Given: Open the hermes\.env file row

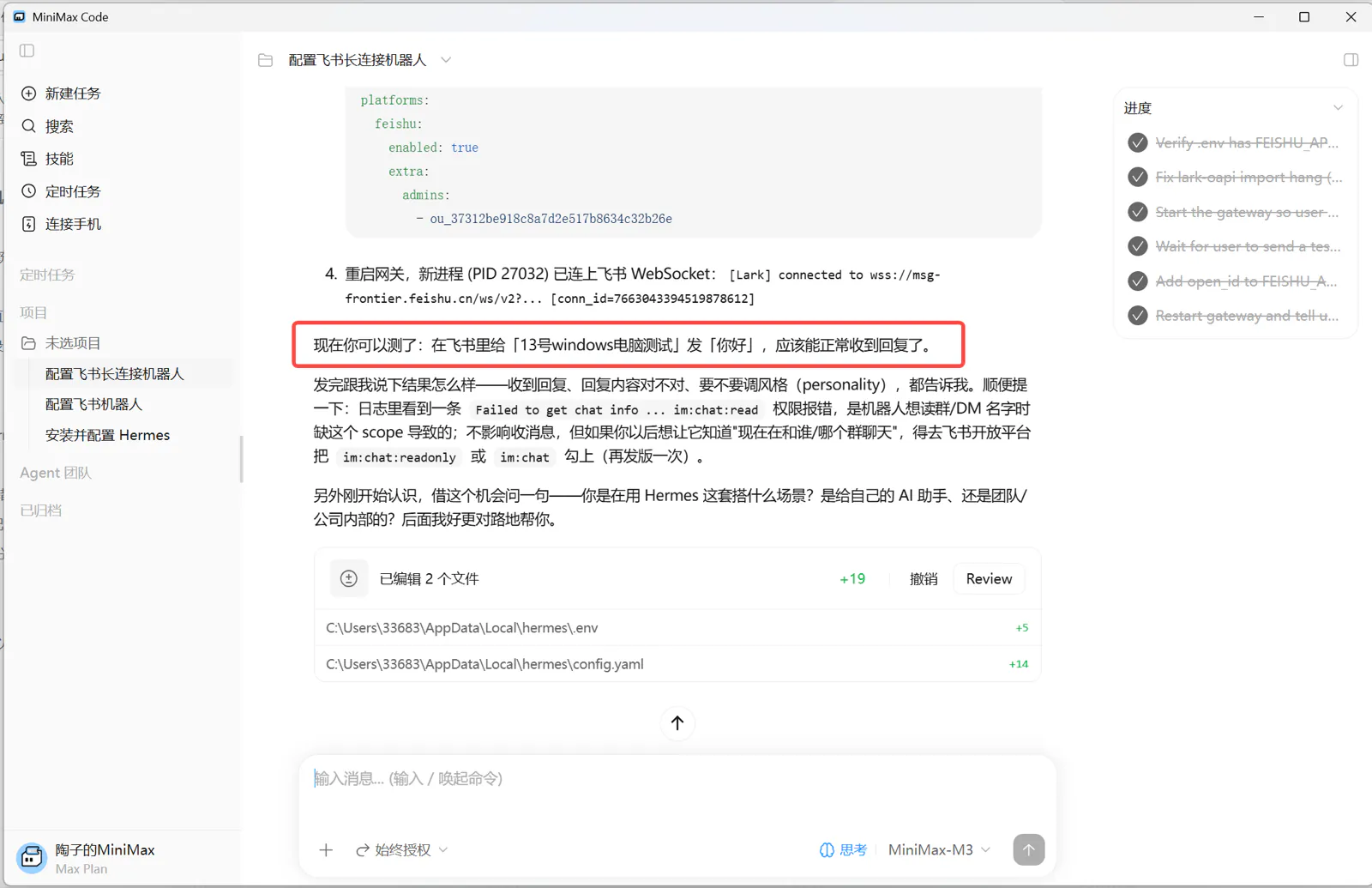Looking at the screenshot, I should click(677, 628).
